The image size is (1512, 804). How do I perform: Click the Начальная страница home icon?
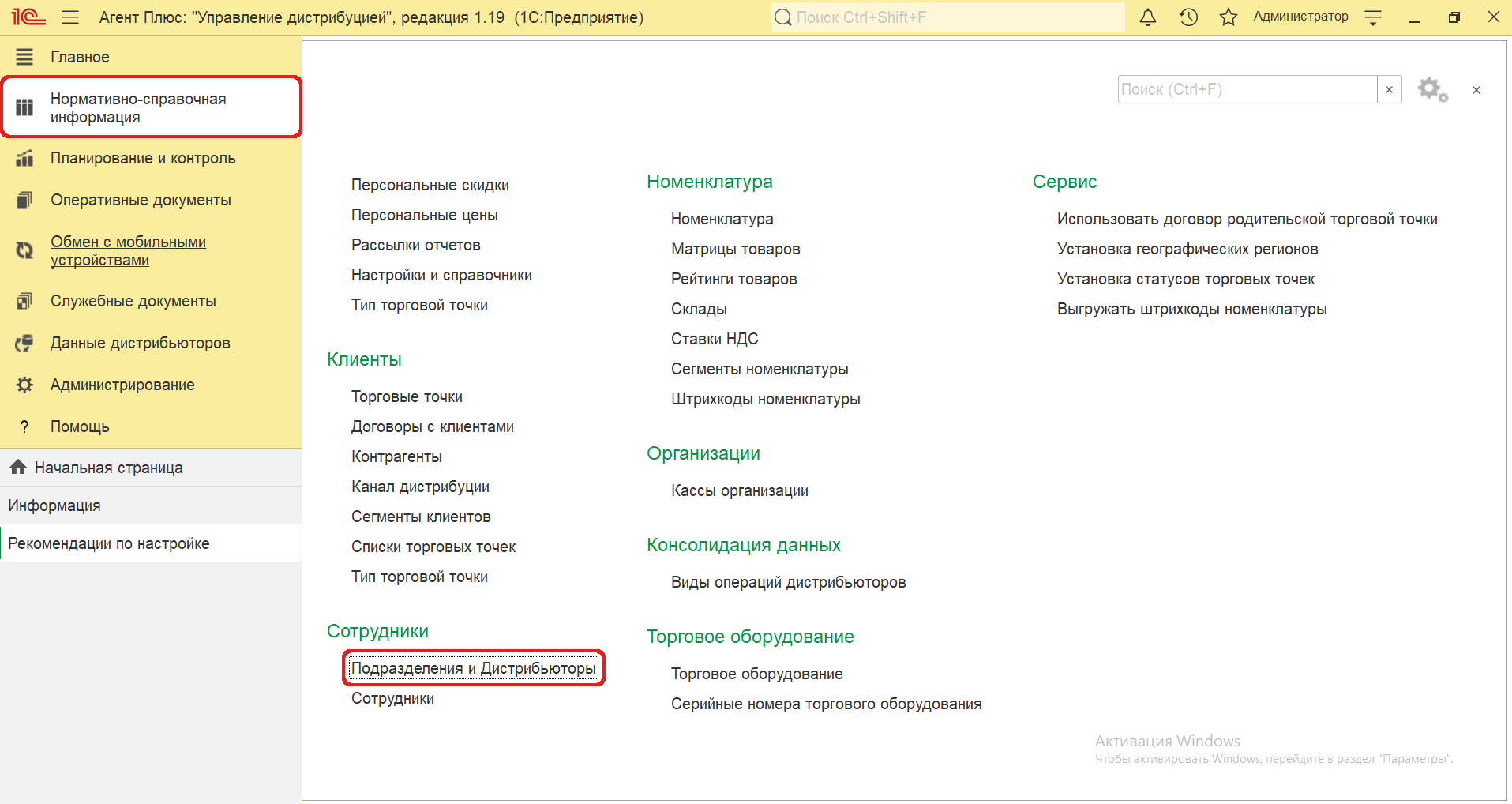click(18, 468)
